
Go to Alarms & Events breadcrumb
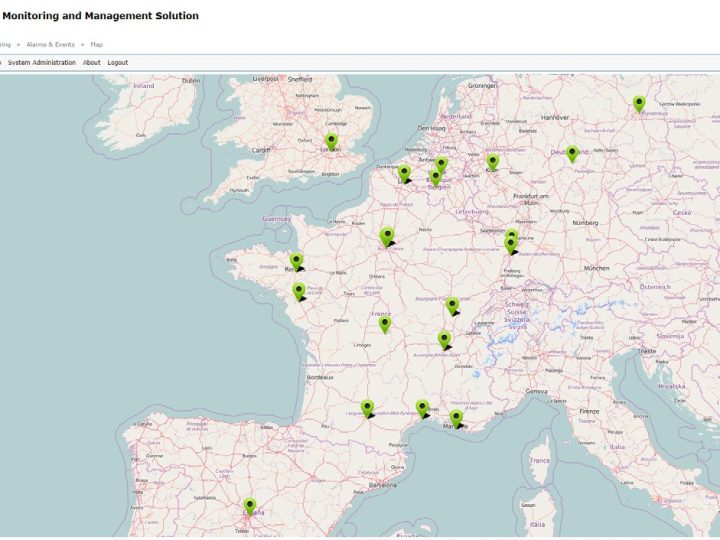click(51, 45)
